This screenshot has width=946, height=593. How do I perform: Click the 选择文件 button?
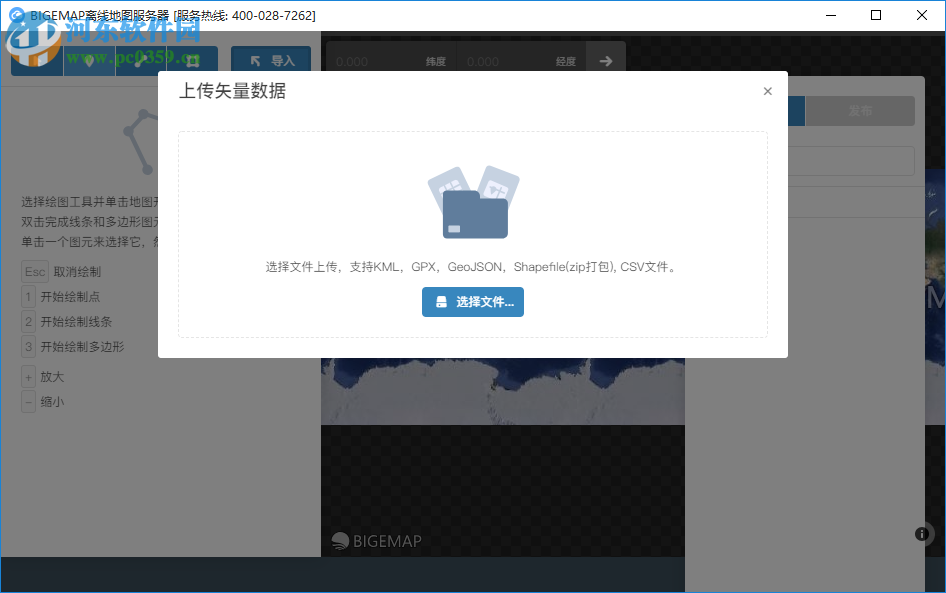point(472,302)
